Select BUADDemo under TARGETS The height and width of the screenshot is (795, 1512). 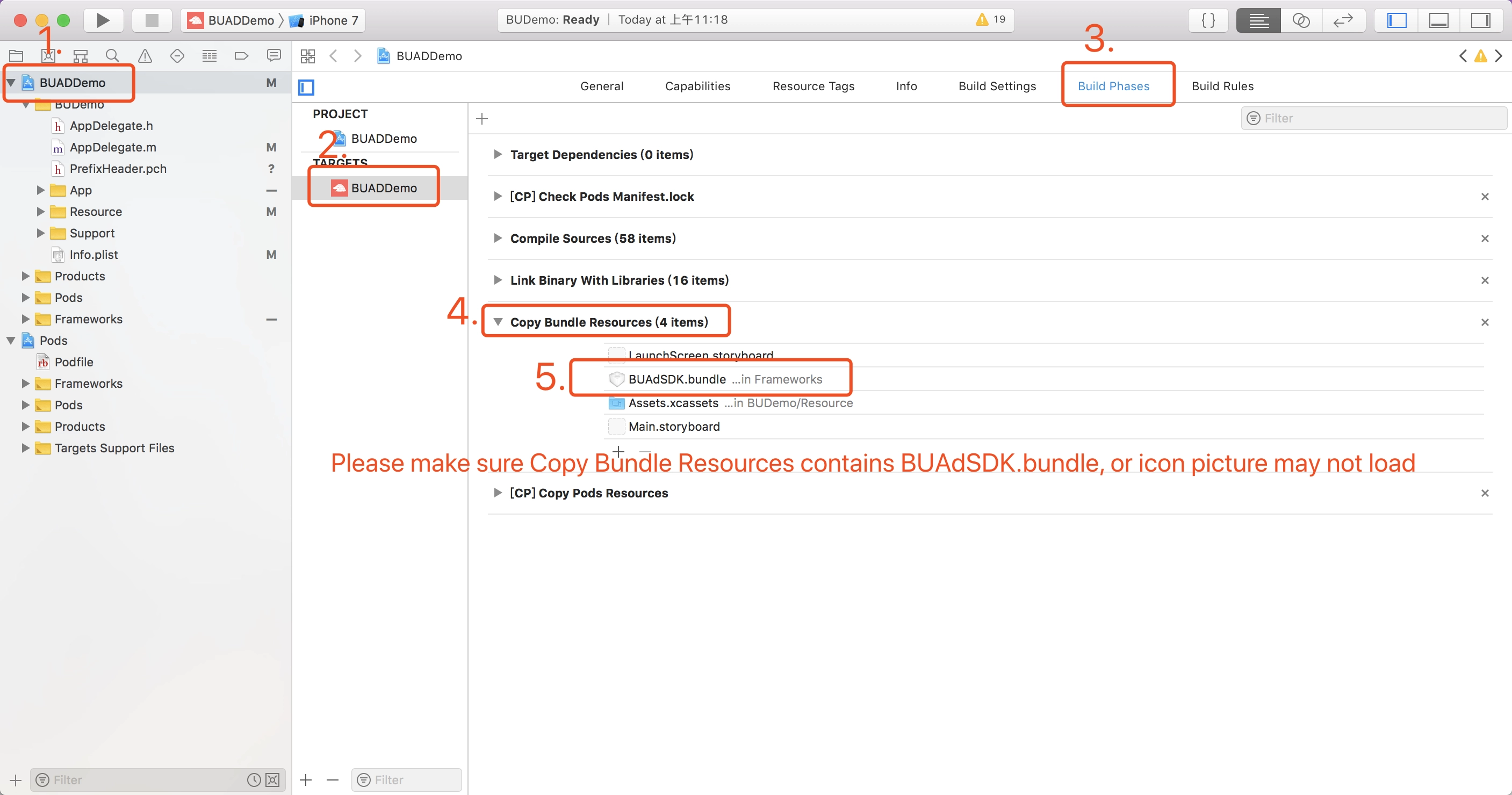(x=380, y=188)
